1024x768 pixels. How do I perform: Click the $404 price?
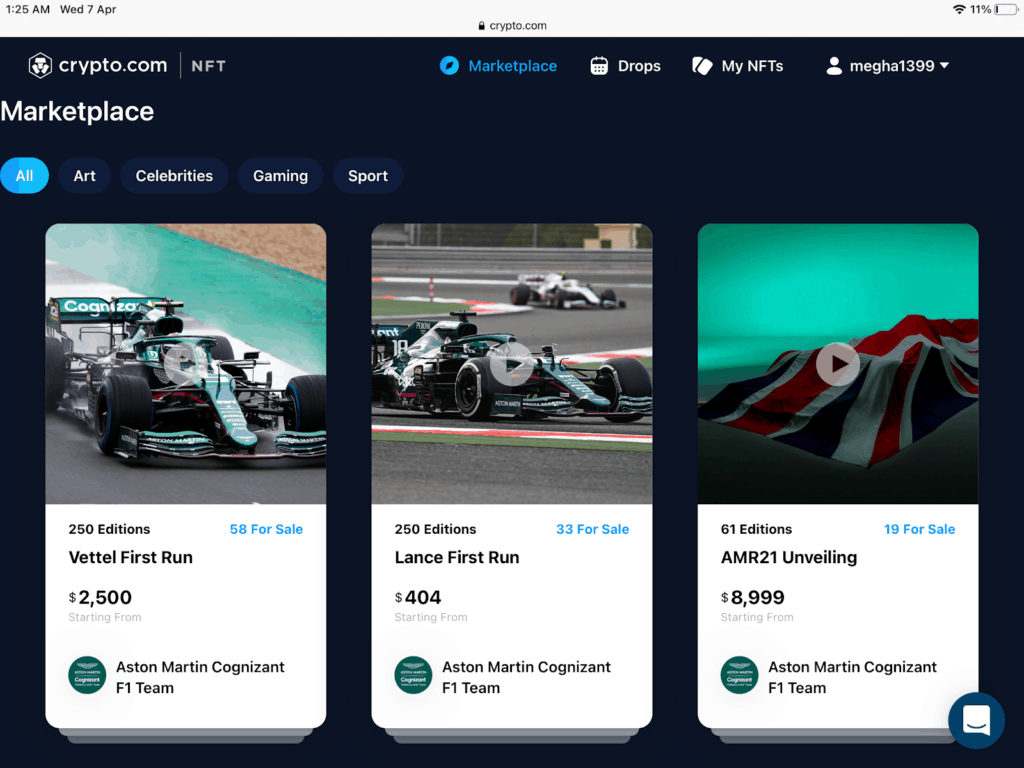[x=417, y=597]
